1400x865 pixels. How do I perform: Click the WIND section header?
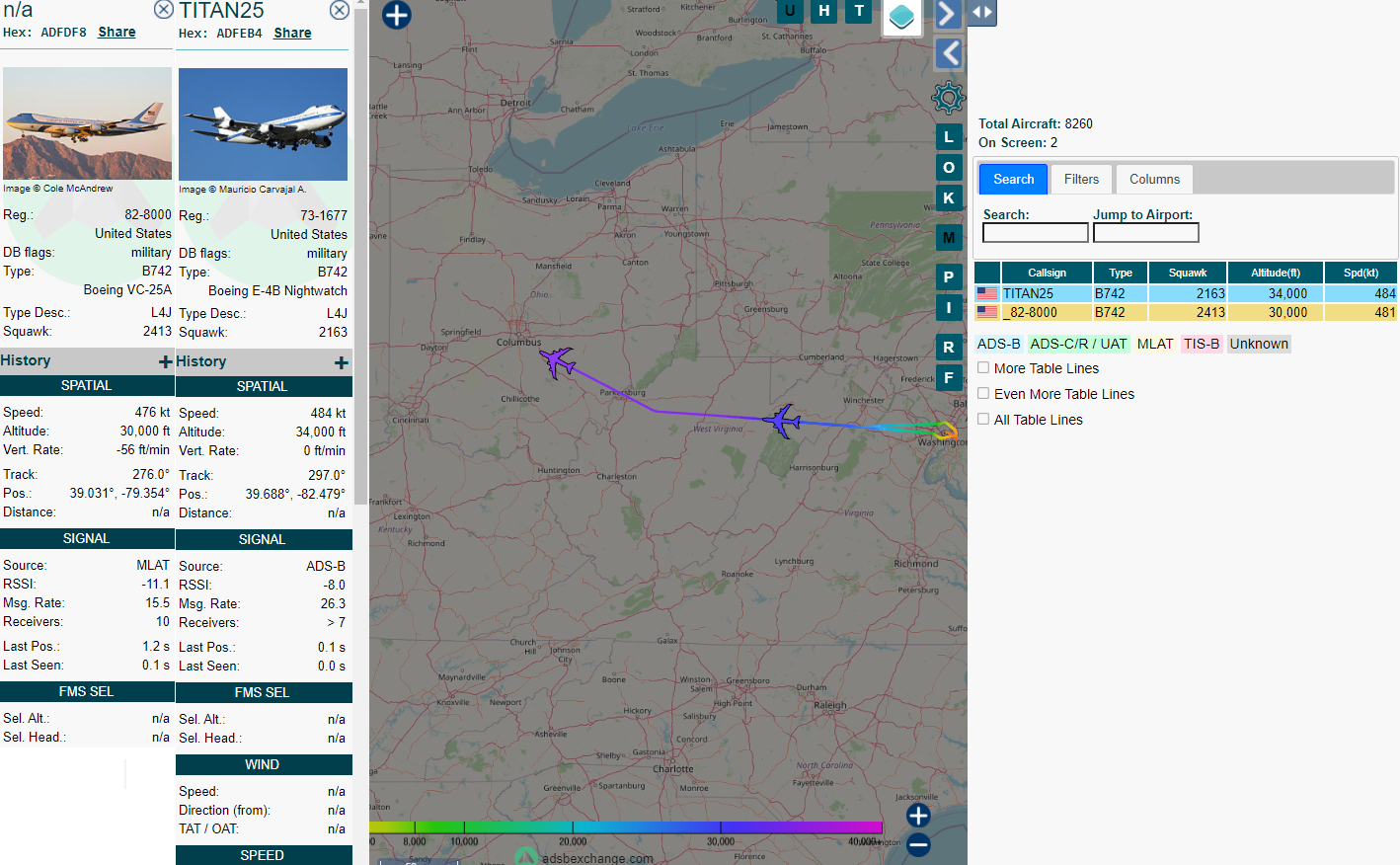(263, 764)
